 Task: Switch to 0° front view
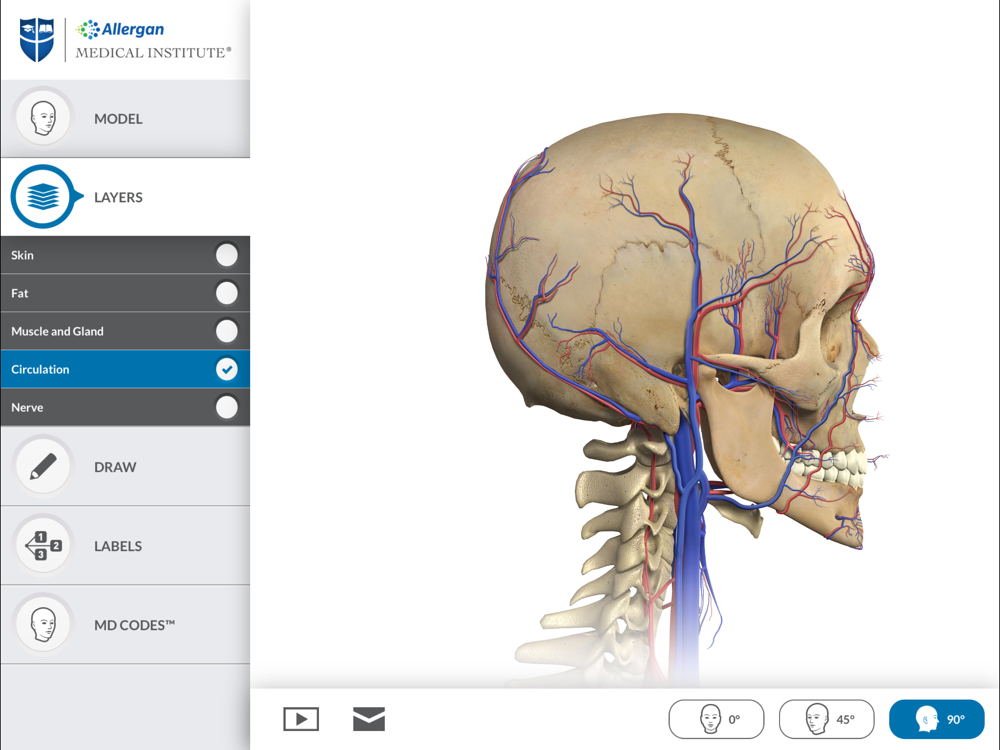[716, 719]
